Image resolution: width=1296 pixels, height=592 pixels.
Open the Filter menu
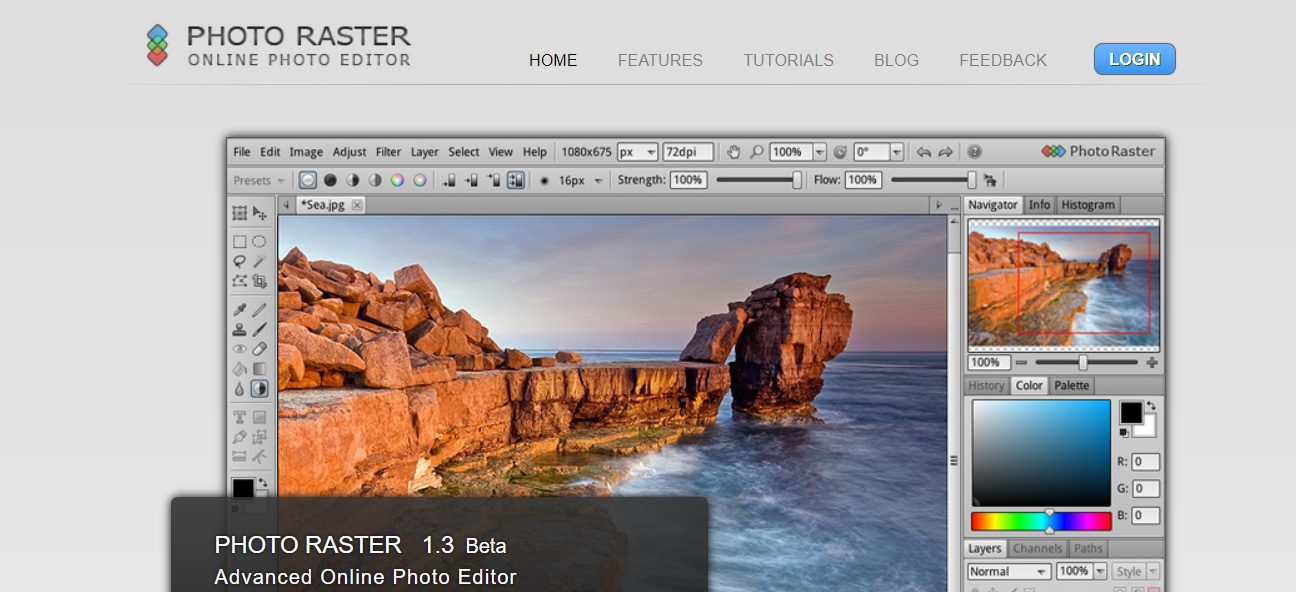coord(388,152)
